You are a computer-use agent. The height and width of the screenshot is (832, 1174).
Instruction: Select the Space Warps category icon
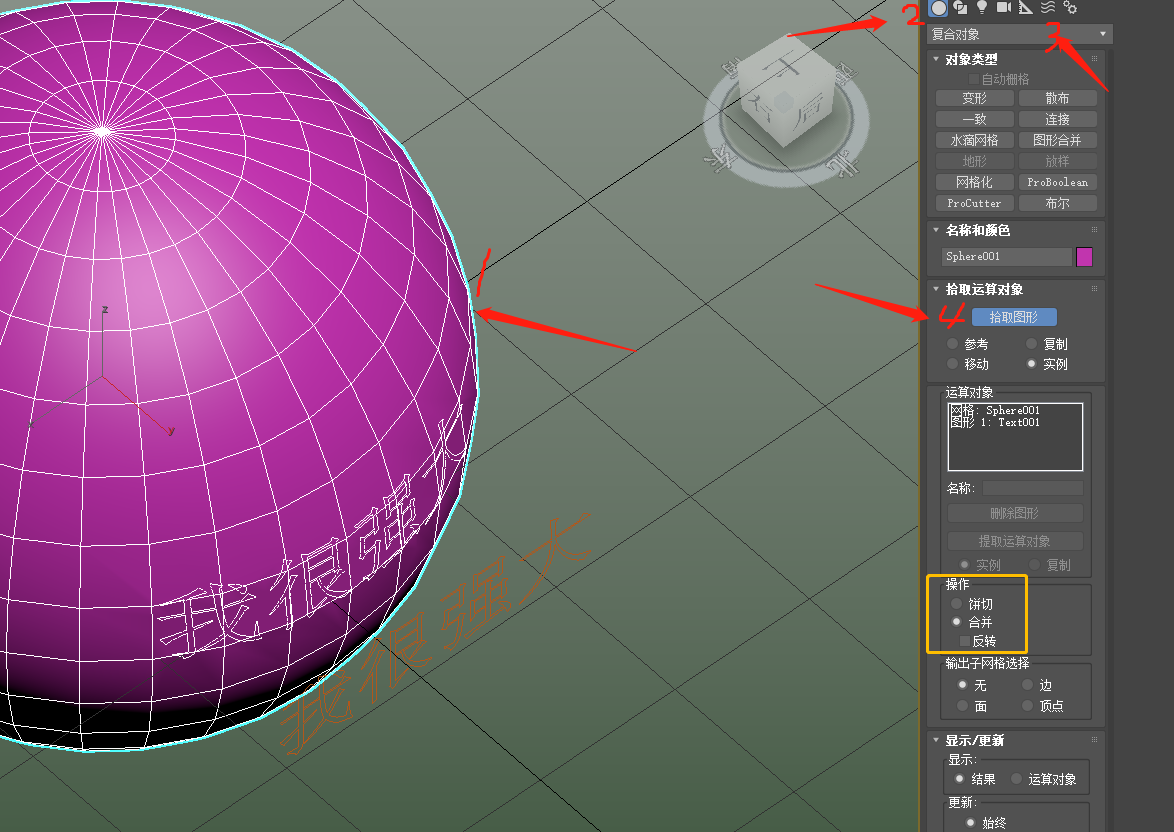pyautogui.click(x=1047, y=8)
